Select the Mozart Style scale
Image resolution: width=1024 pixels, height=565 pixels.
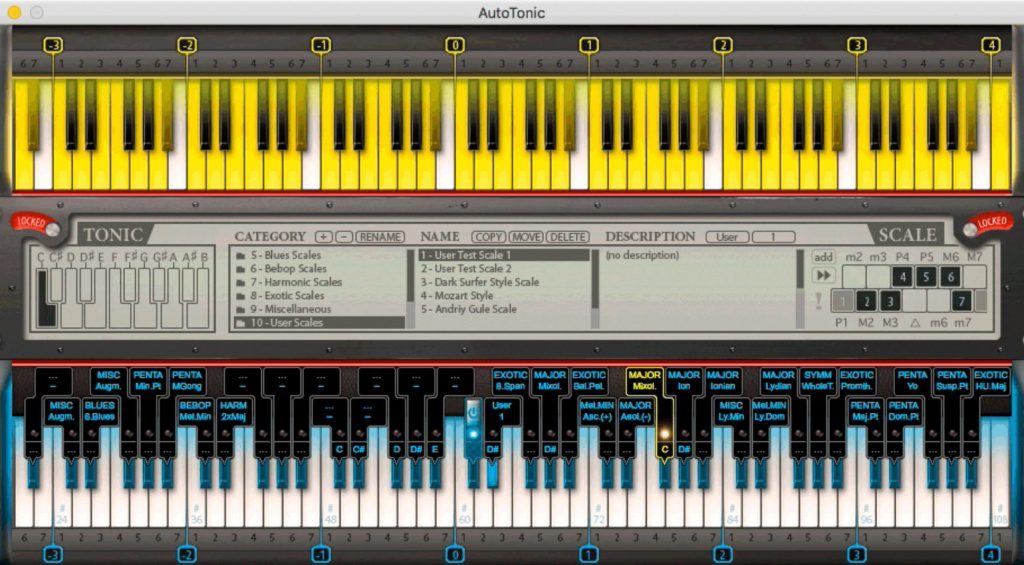pos(456,296)
